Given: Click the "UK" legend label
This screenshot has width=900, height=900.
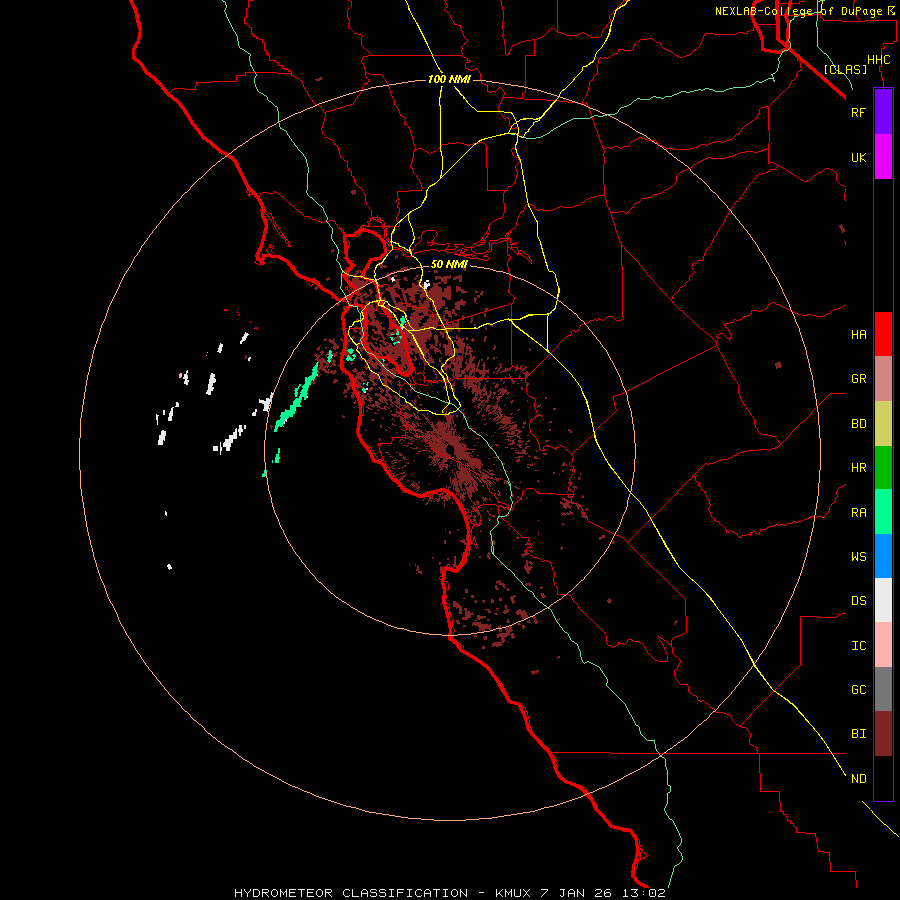Looking at the screenshot, I should (x=858, y=157).
